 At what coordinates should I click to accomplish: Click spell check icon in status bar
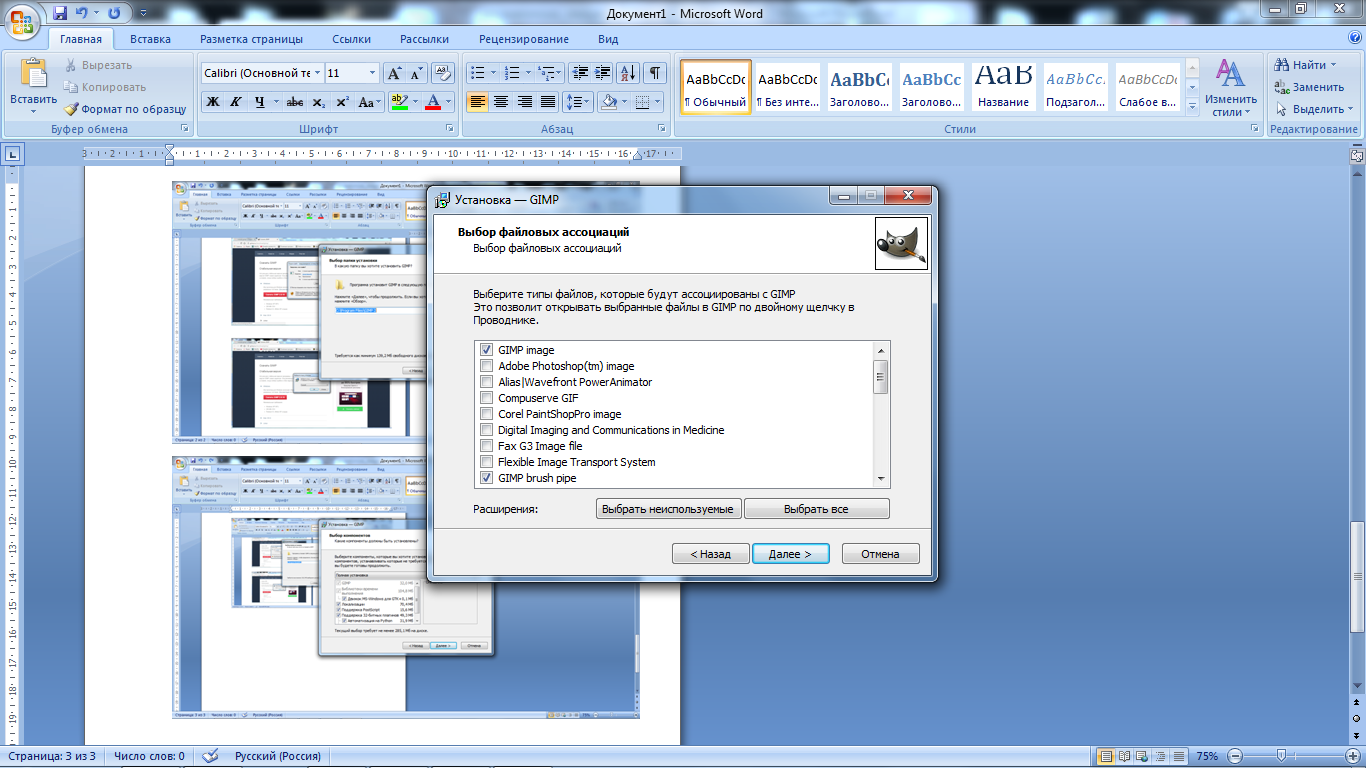pos(210,756)
